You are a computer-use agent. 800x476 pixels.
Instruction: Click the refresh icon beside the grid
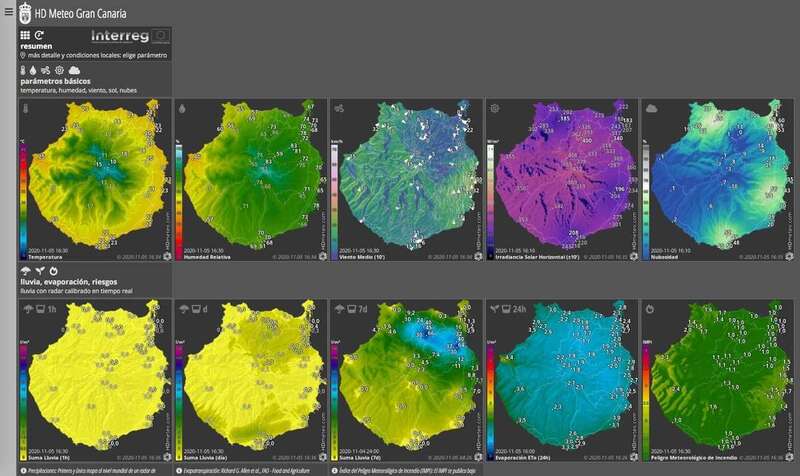39,35
